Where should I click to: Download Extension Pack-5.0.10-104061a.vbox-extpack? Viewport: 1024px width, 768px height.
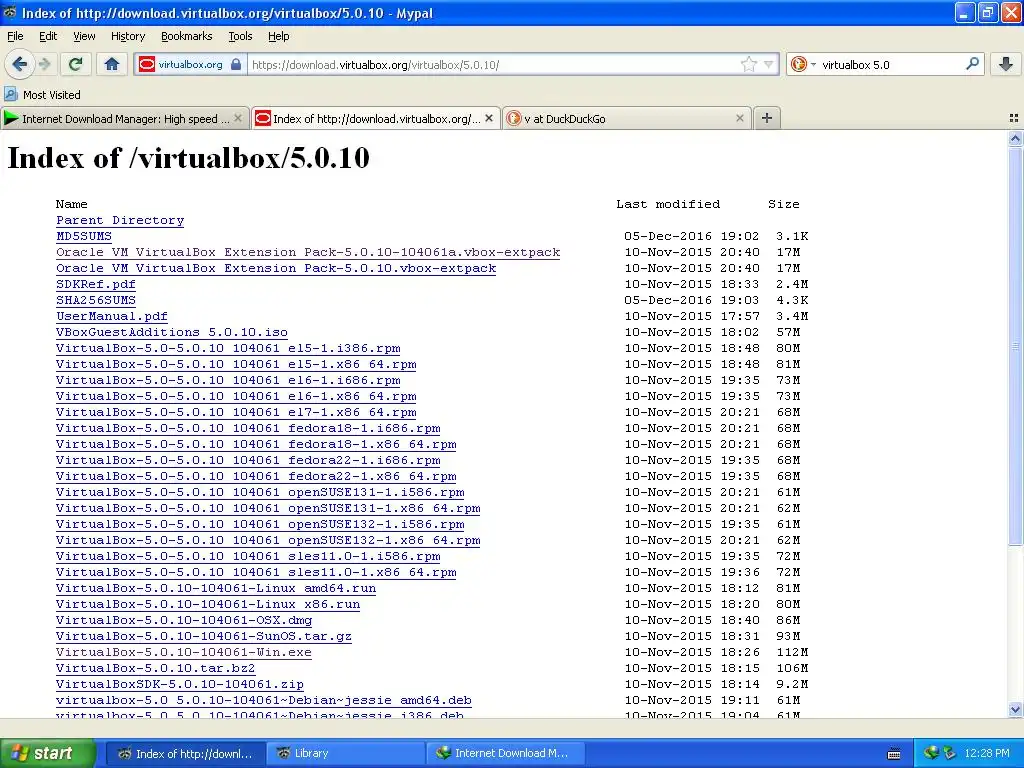pyautogui.click(x=308, y=252)
